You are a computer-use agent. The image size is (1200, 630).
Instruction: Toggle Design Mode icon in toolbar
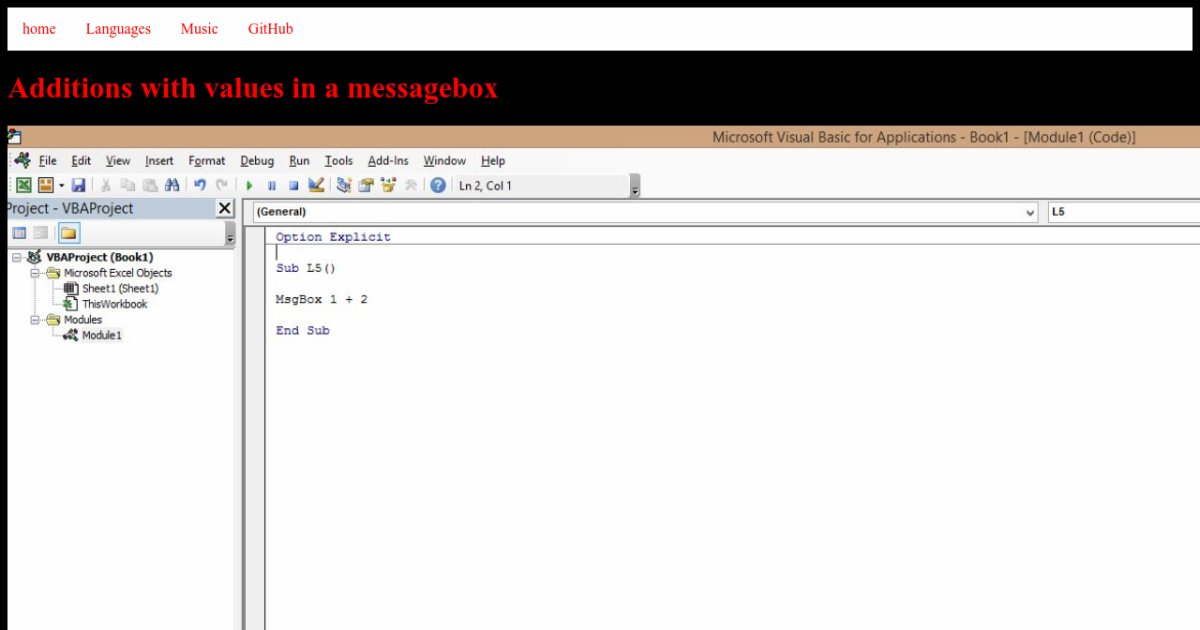pos(316,185)
